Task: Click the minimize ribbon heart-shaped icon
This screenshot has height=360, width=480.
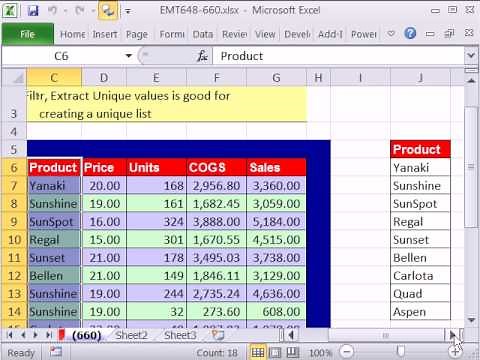Action: pos(391,34)
